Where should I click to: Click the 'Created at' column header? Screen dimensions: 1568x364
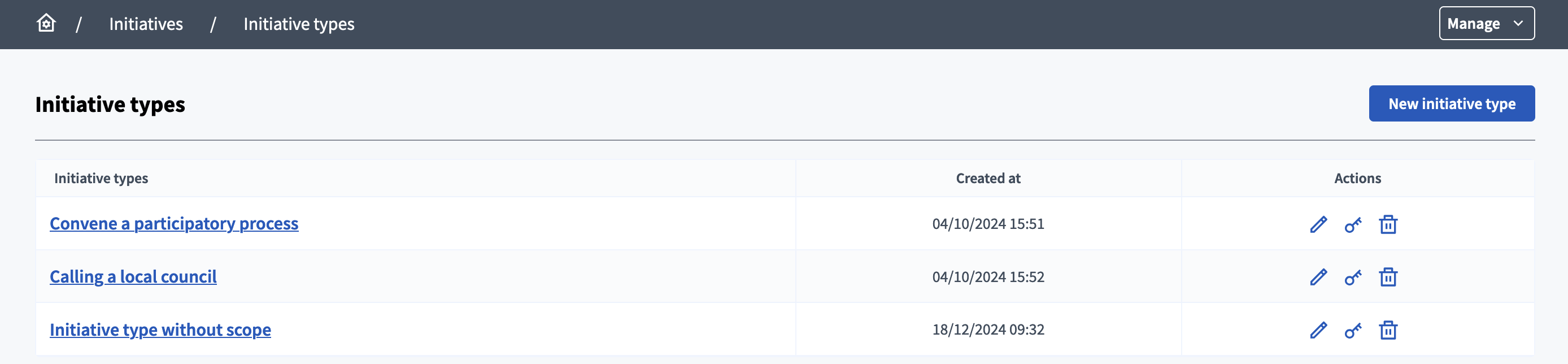(x=987, y=179)
